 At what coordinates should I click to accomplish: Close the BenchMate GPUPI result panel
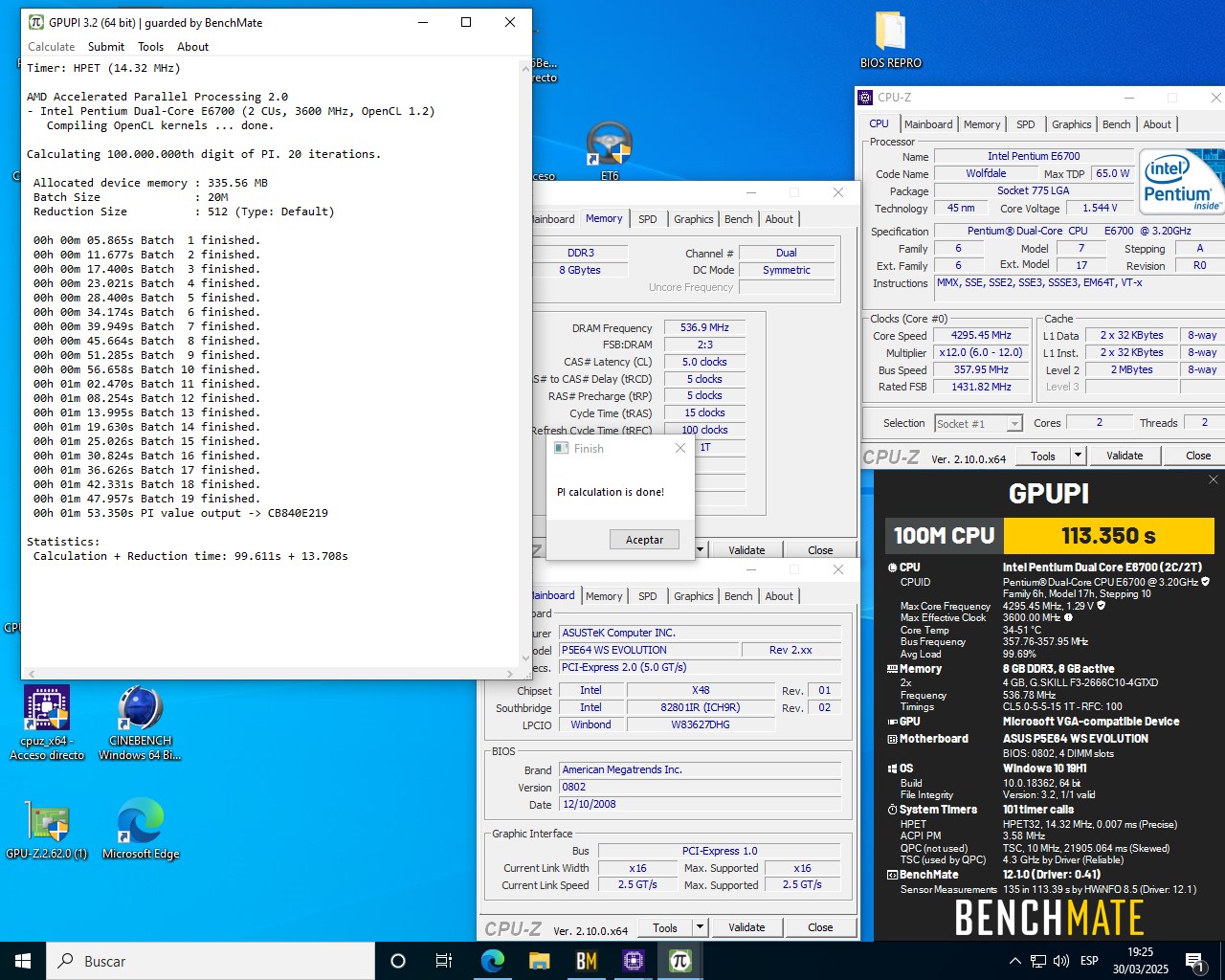[x=1214, y=479]
